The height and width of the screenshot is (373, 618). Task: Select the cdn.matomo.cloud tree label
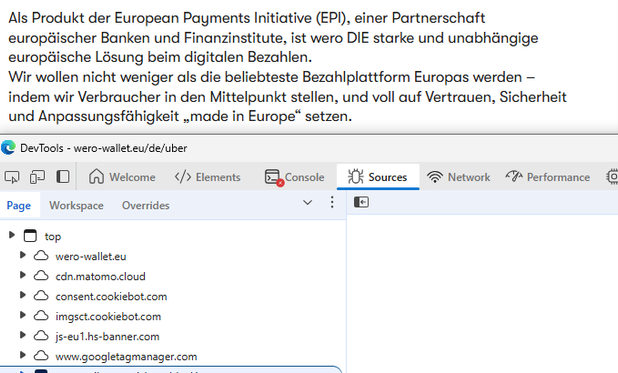[101, 276]
